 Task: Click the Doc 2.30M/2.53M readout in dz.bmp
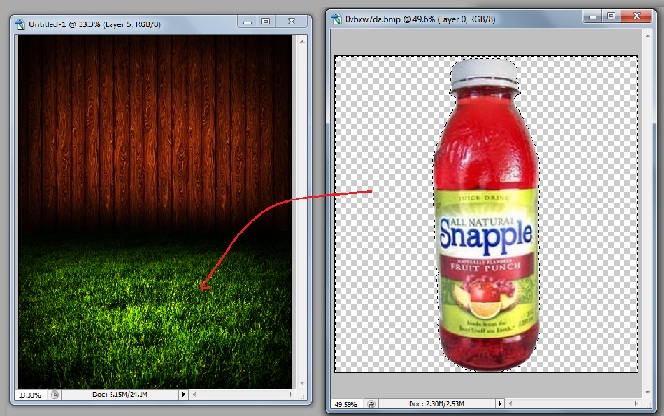pos(436,404)
